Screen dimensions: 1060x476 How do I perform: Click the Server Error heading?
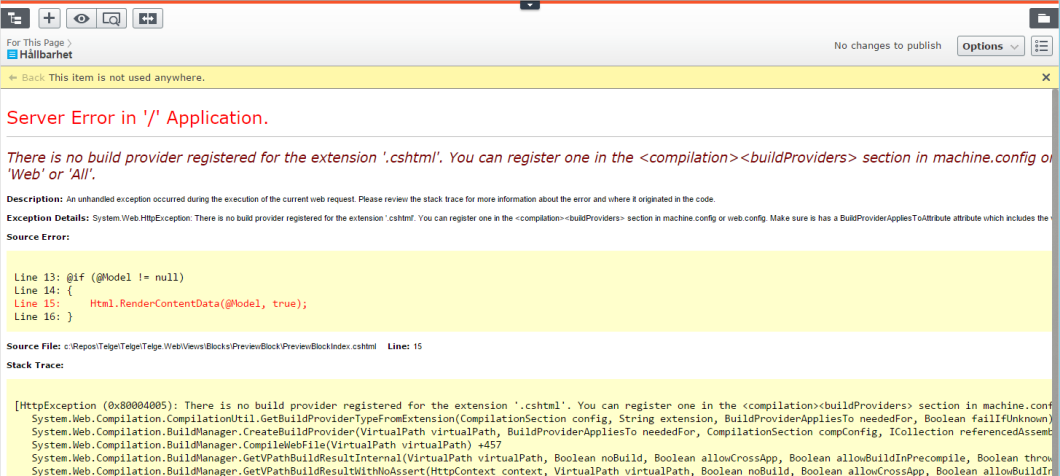[x=138, y=118]
